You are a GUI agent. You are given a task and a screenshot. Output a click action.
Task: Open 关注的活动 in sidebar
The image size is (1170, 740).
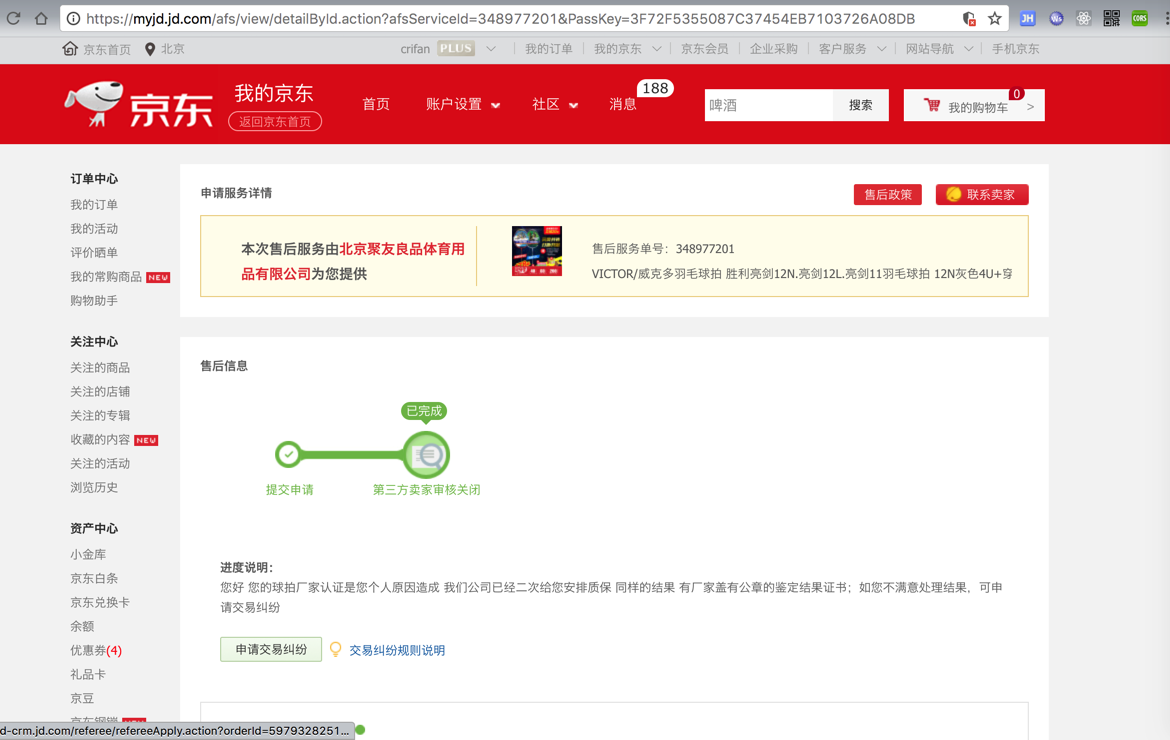[x=100, y=463]
